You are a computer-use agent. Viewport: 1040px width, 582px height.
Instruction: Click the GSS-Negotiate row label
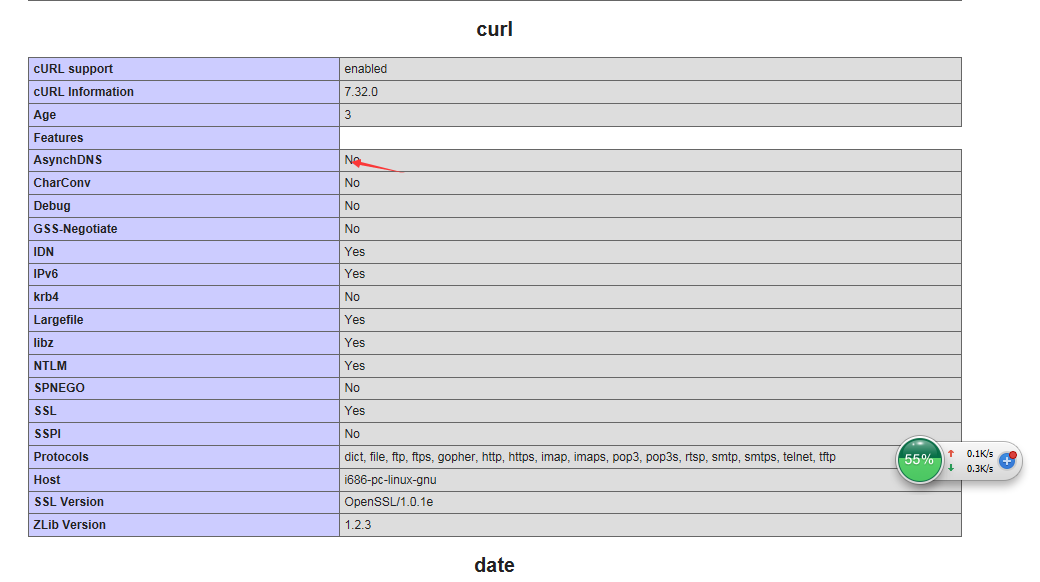(x=75, y=229)
